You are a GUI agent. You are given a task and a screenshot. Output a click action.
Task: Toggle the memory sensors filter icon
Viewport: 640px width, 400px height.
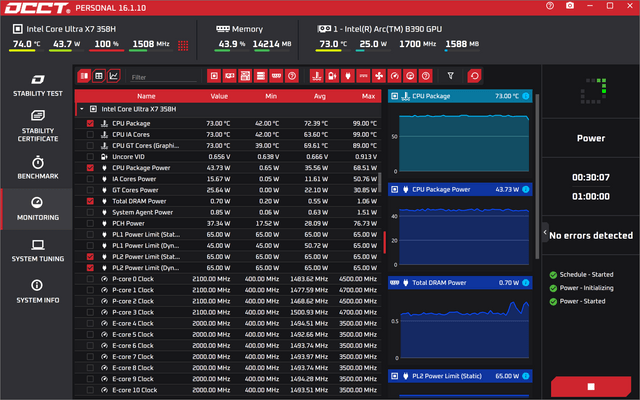[276, 76]
